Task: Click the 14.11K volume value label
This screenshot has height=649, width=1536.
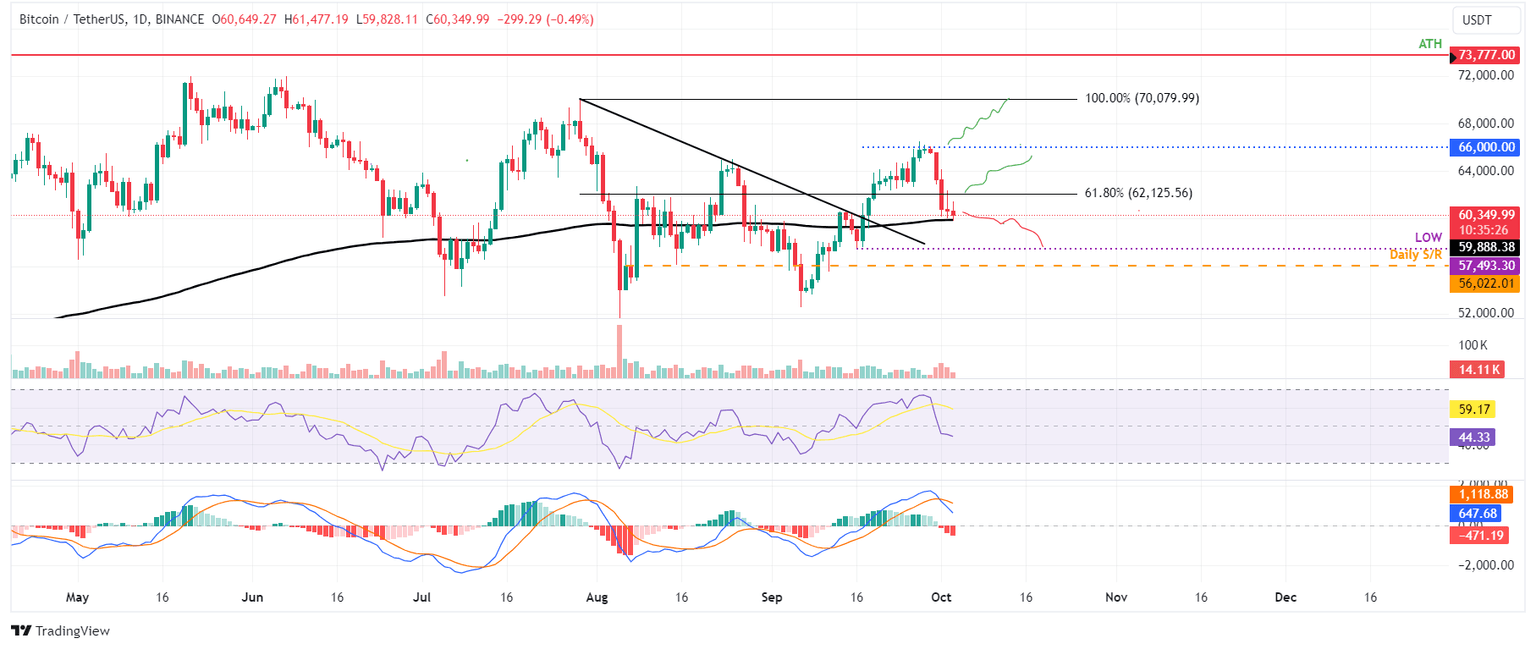Action: (1476, 370)
